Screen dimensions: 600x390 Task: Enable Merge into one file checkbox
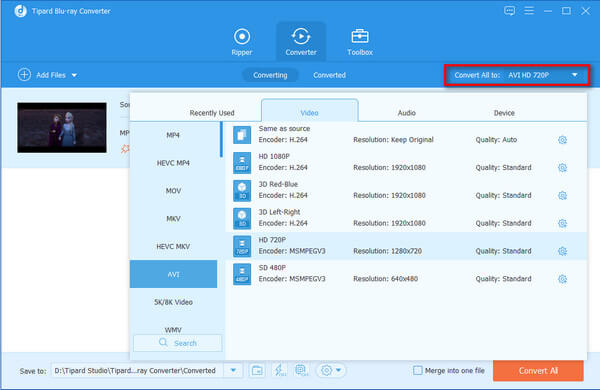point(417,370)
